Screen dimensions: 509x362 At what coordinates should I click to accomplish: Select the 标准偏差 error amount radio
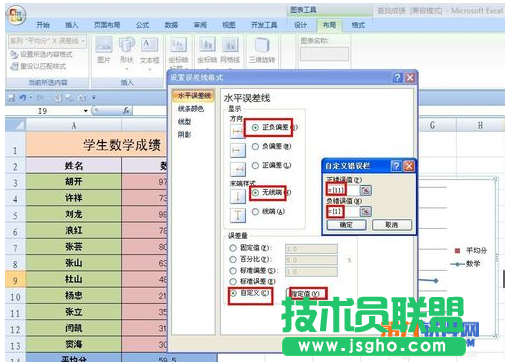(233, 271)
